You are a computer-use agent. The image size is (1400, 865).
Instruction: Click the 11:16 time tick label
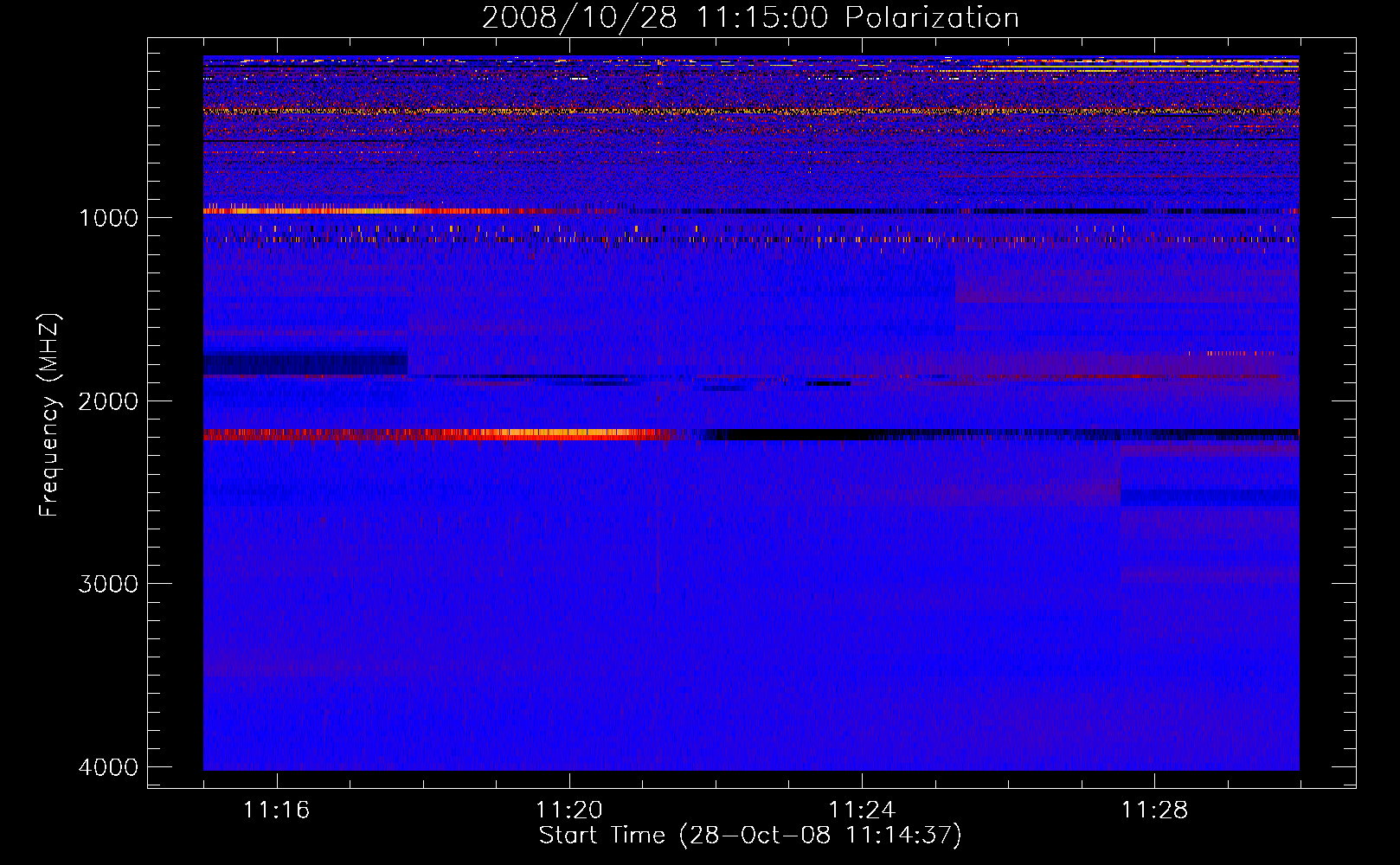(276, 810)
